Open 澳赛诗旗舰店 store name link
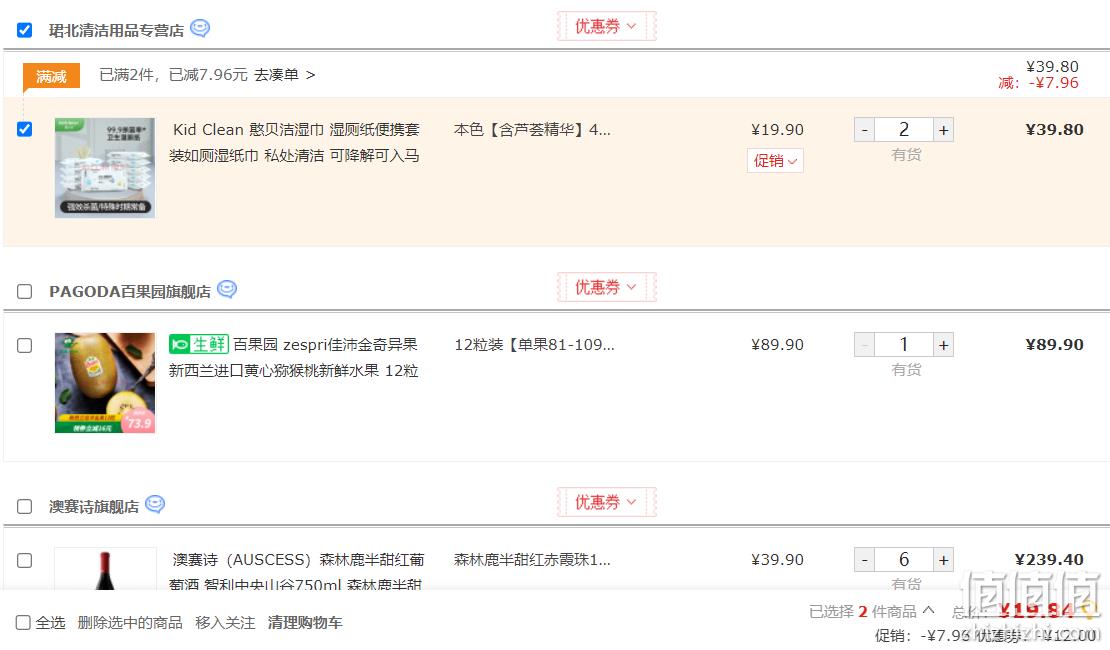This screenshot has width=1110, height=650. 94,507
